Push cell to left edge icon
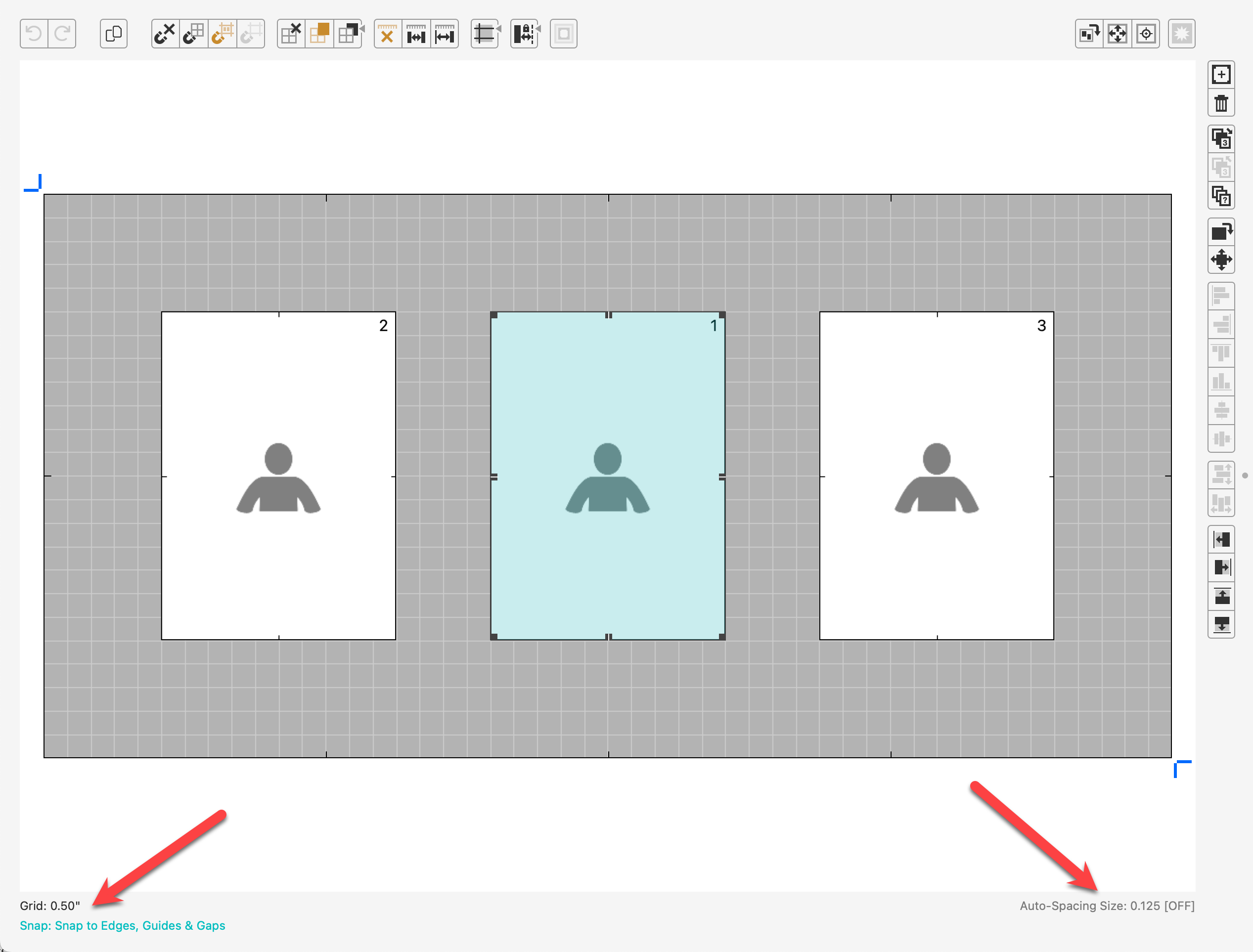This screenshot has height=952, width=1253. tap(1221, 539)
